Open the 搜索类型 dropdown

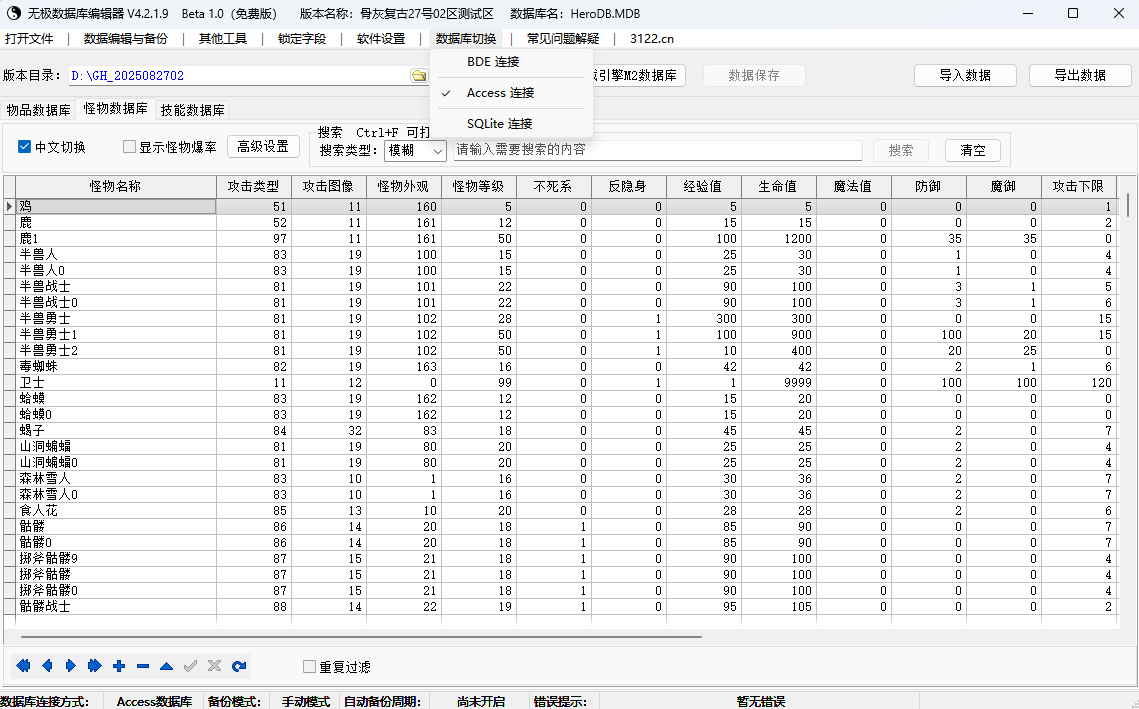(437, 151)
